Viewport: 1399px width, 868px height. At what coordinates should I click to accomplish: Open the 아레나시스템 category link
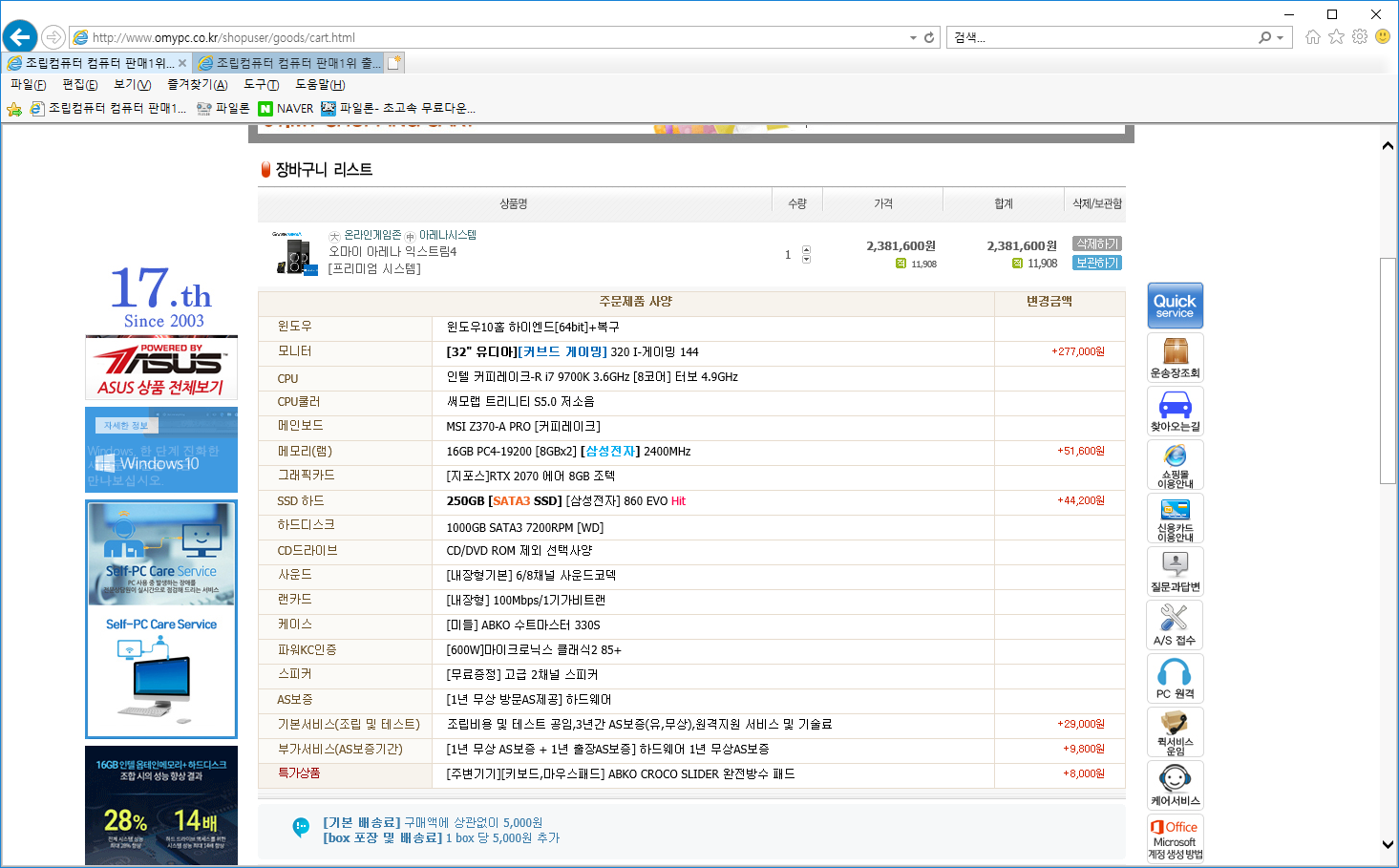(x=448, y=235)
